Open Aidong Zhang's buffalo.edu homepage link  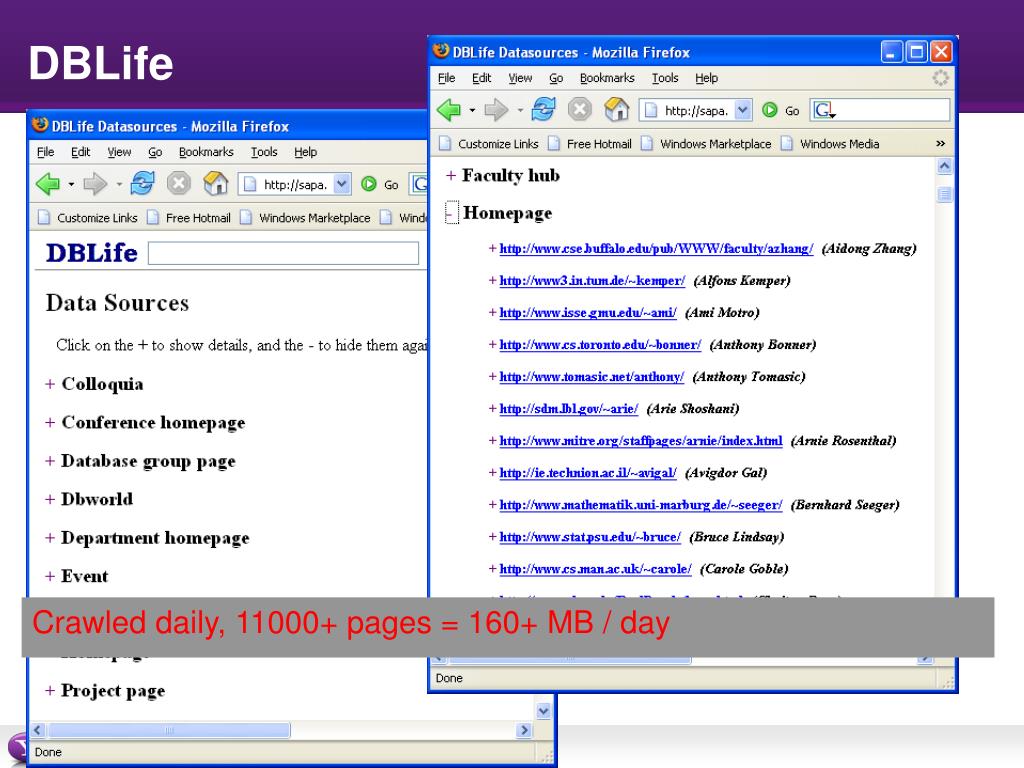coord(656,248)
